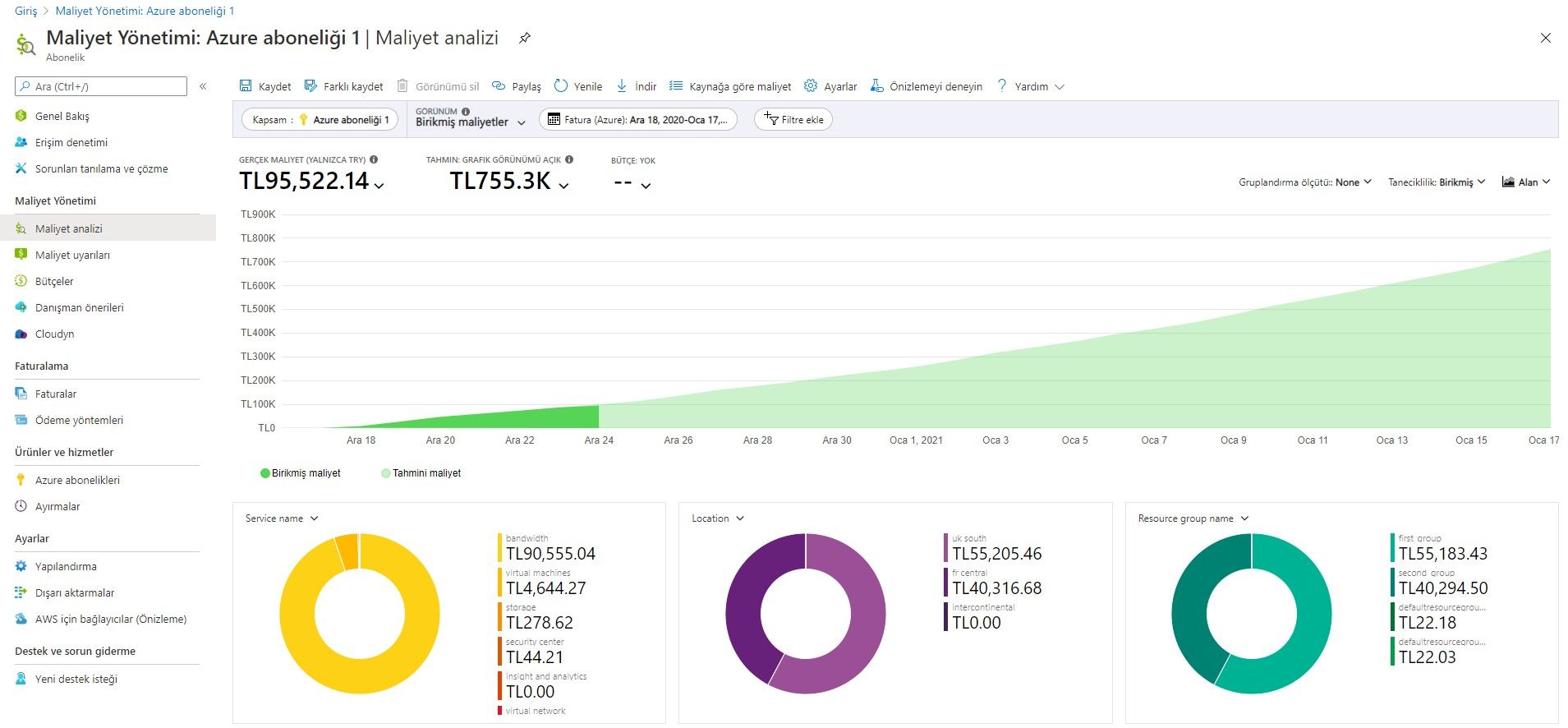Expand the Service name chart dropdown
The height and width of the screenshot is (728, 1568).
tap(282, 518)
